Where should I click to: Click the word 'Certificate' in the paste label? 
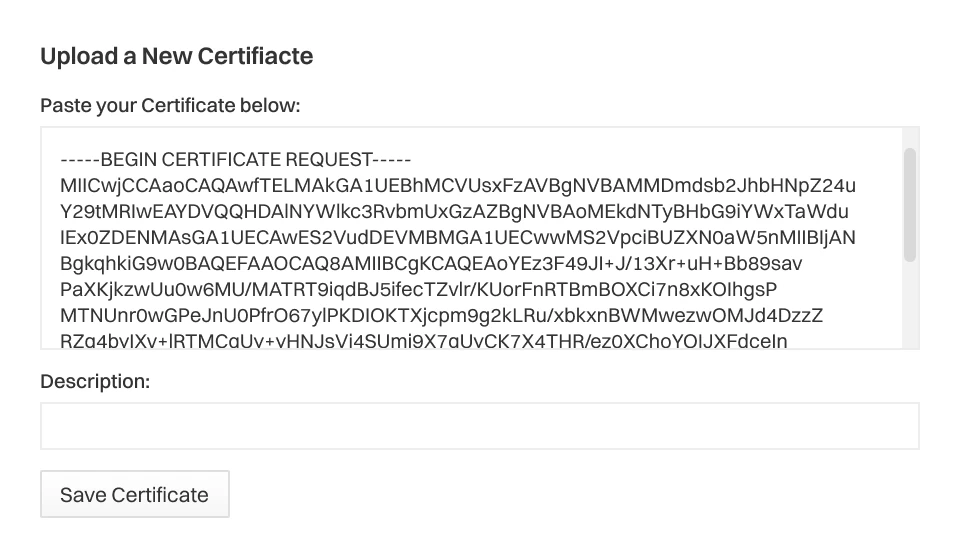click(187, 105)
